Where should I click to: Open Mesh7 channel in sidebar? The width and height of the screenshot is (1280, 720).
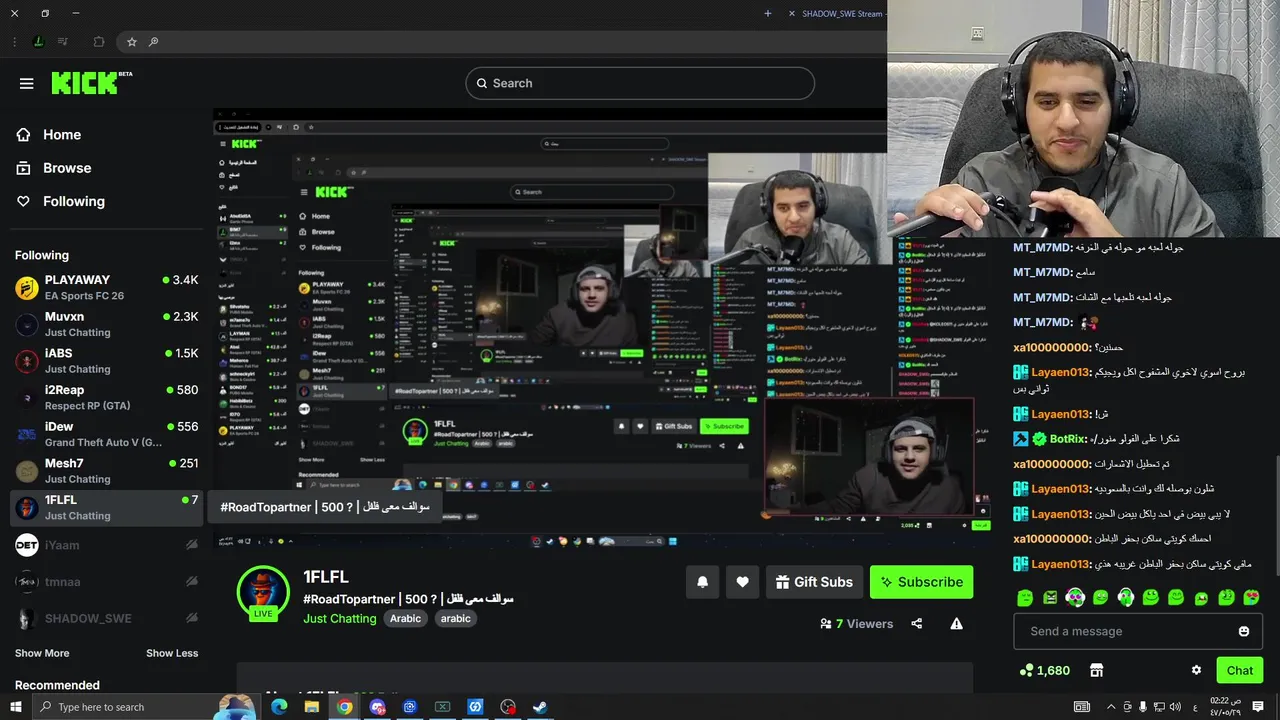[106, 471]
